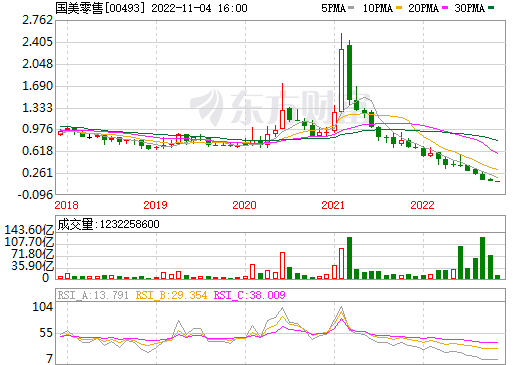Select the 30PMA legend label
This screenshot has height=365, width=520.
click(x=469, y=8)
